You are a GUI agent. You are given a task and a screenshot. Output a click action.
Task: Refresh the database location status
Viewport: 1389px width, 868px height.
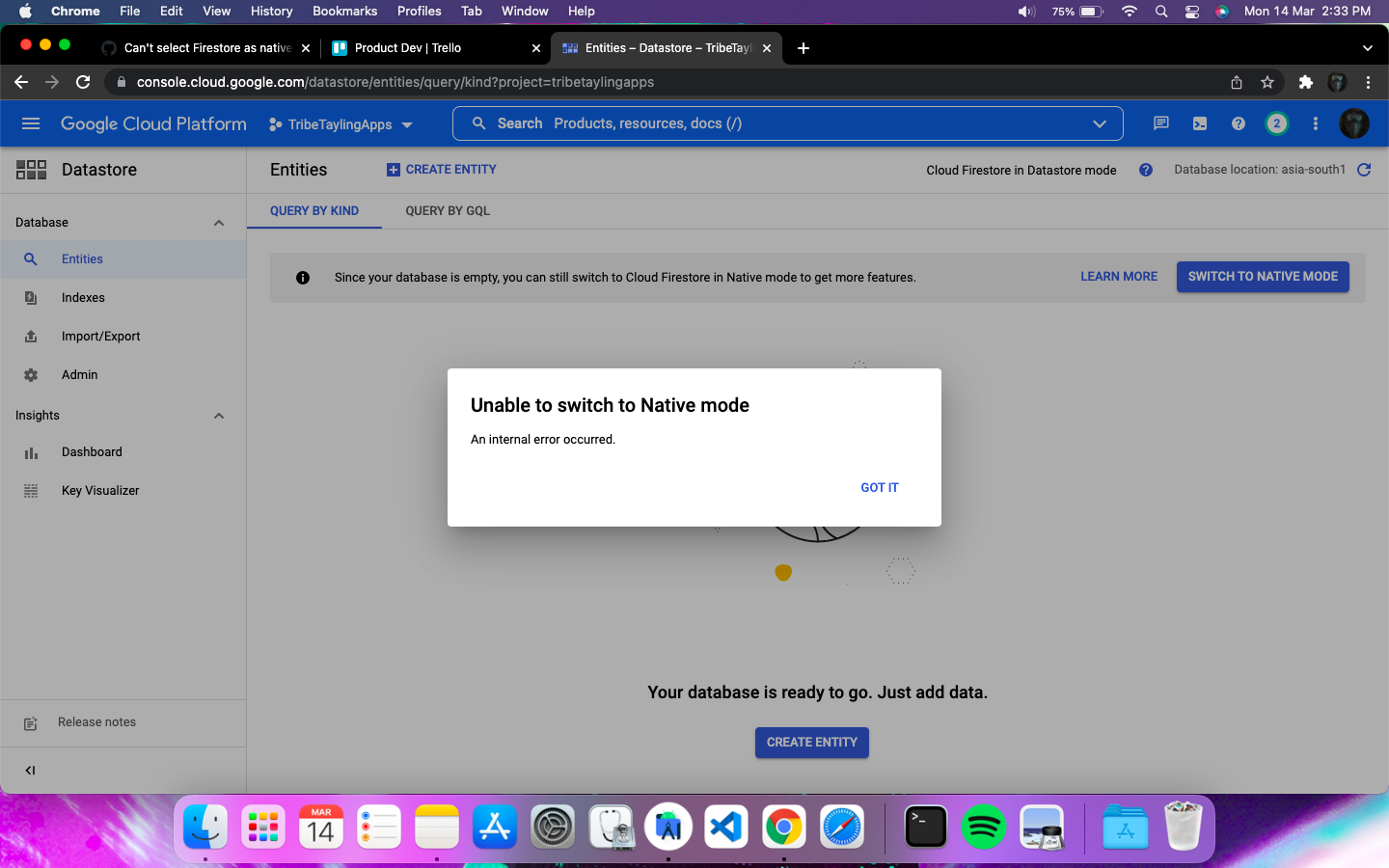(x=1364, y=170)
